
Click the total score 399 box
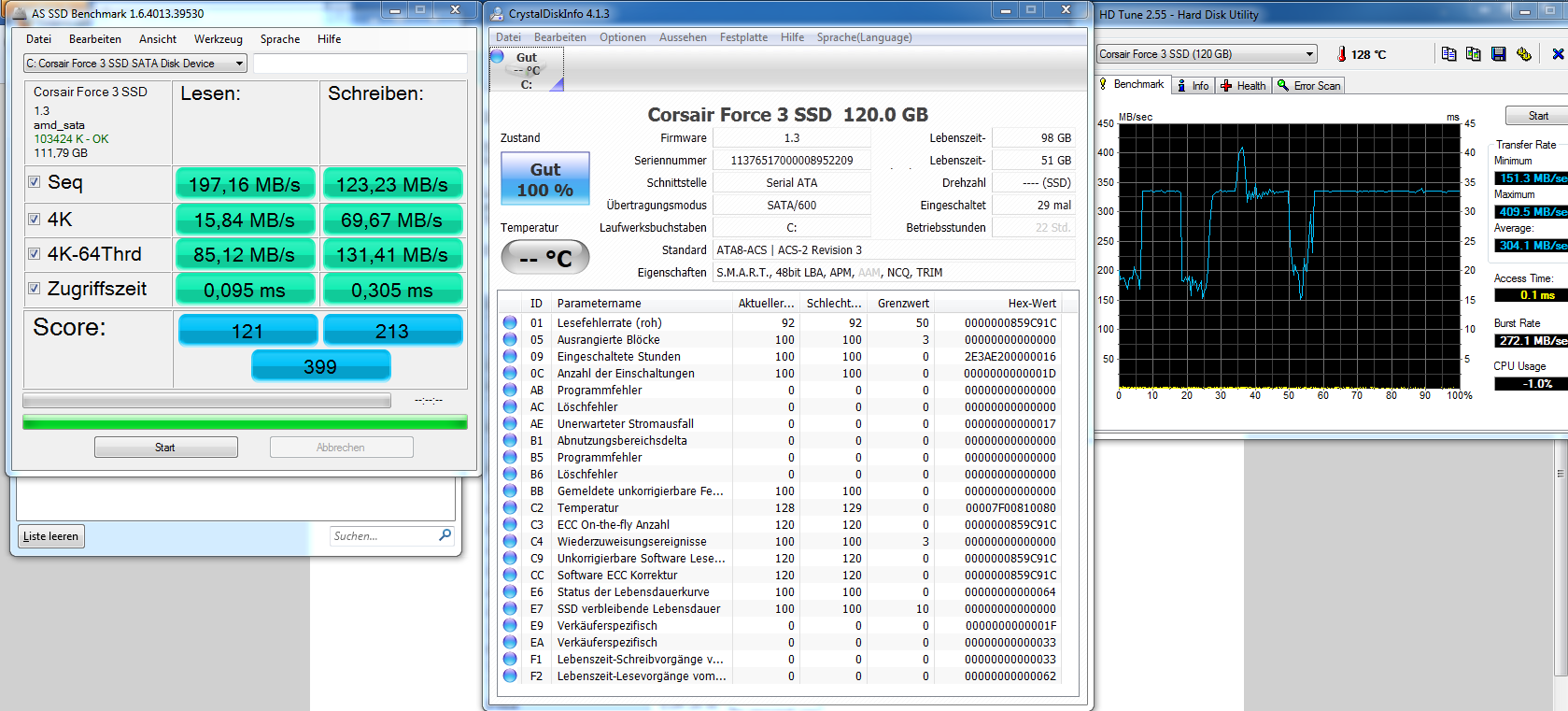320,366
